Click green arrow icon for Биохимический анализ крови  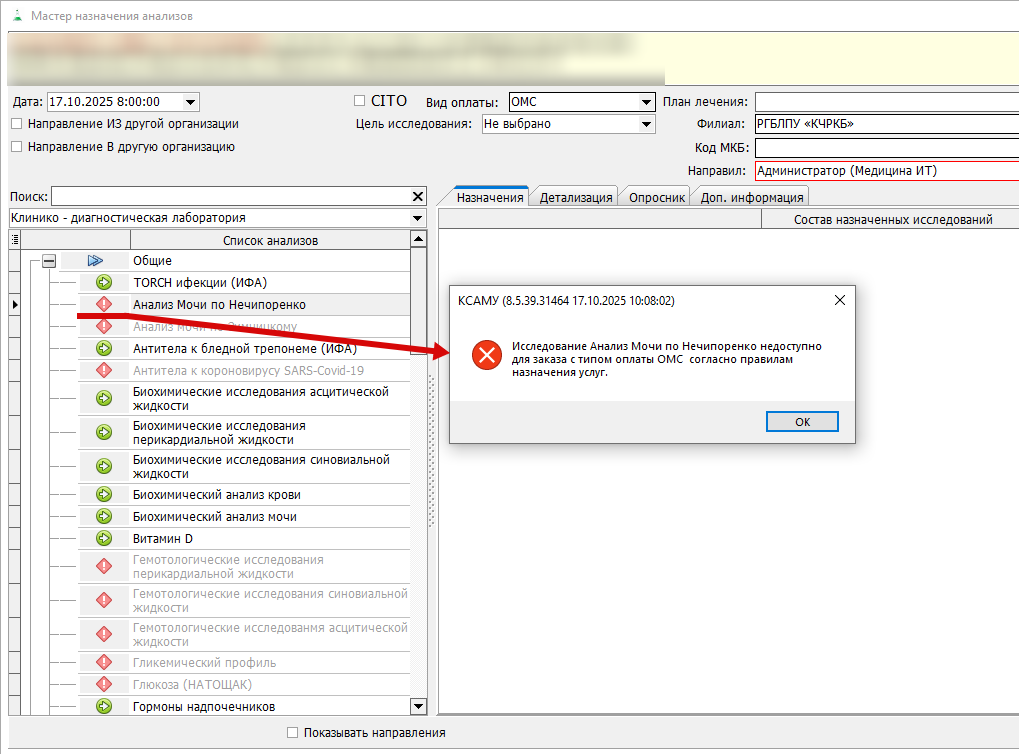tap(103, 494)
